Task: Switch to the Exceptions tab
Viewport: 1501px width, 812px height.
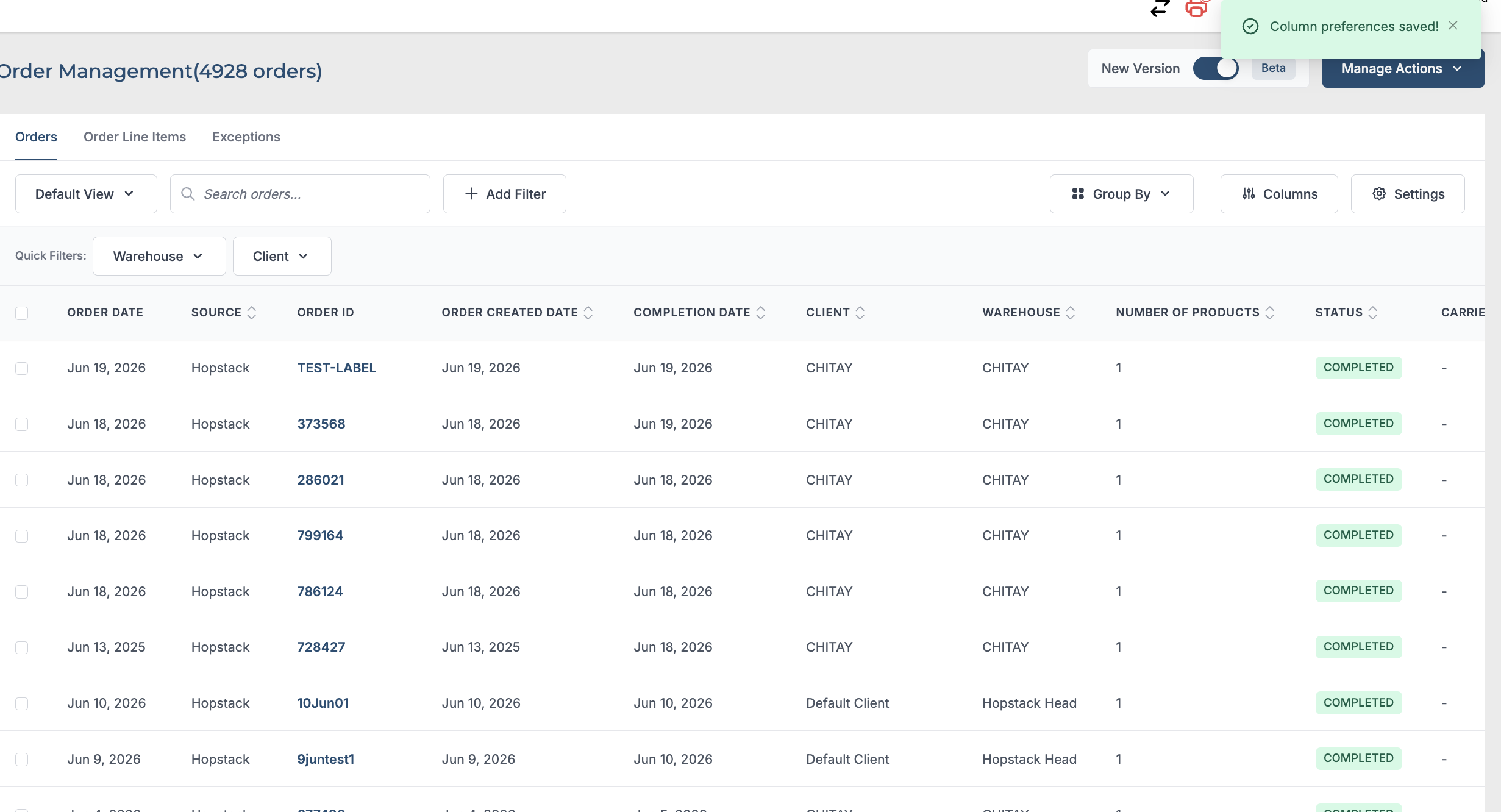Action: coord(246,137)
